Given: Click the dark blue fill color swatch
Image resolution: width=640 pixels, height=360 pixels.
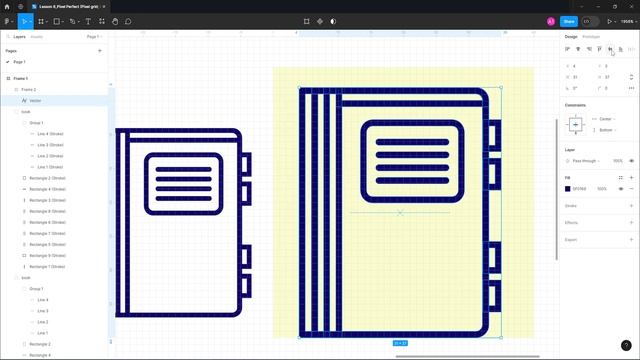Looking at the screenshot, I should [x=567, y=189].
